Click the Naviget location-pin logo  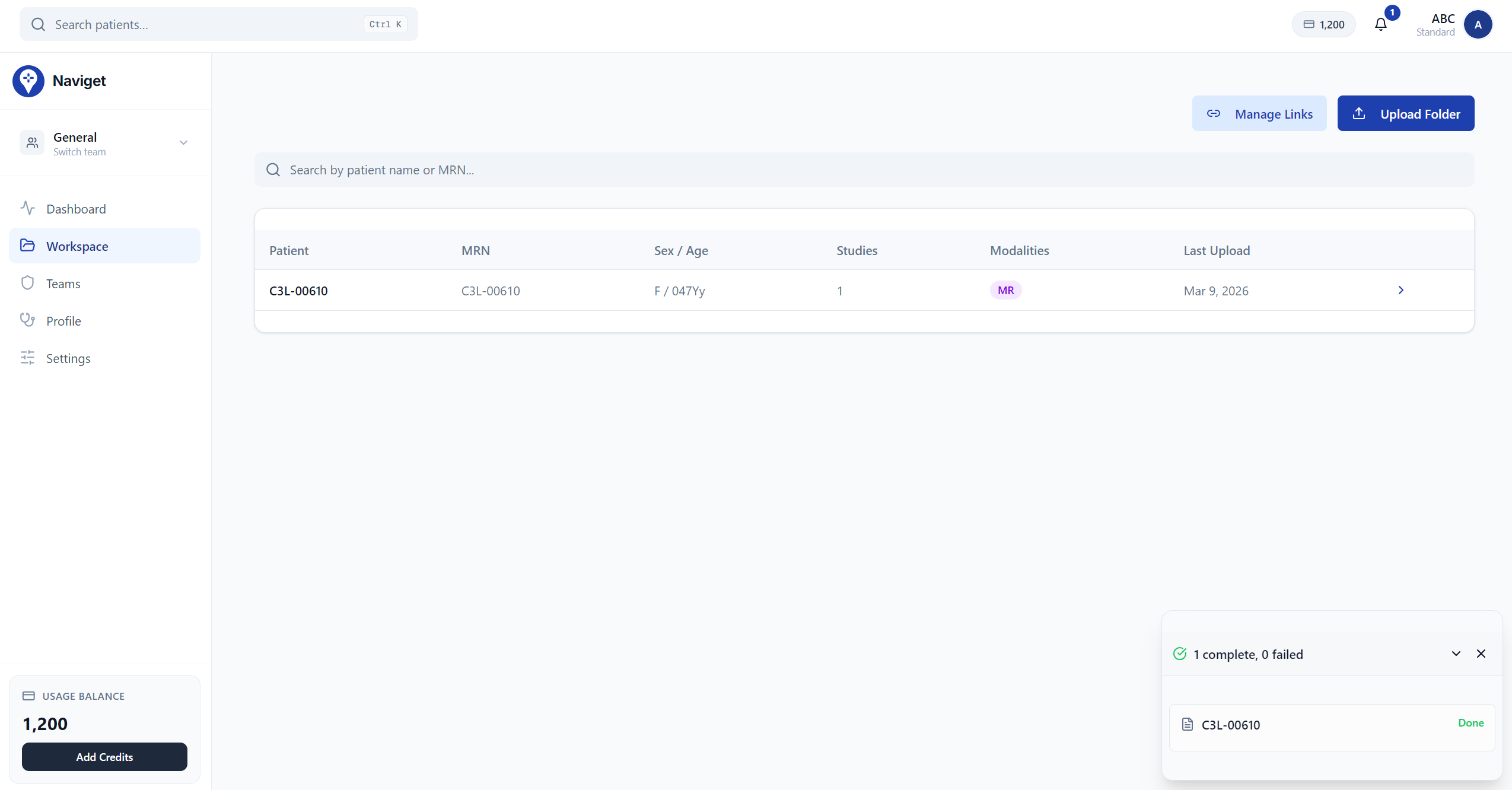tap(28, 81)
